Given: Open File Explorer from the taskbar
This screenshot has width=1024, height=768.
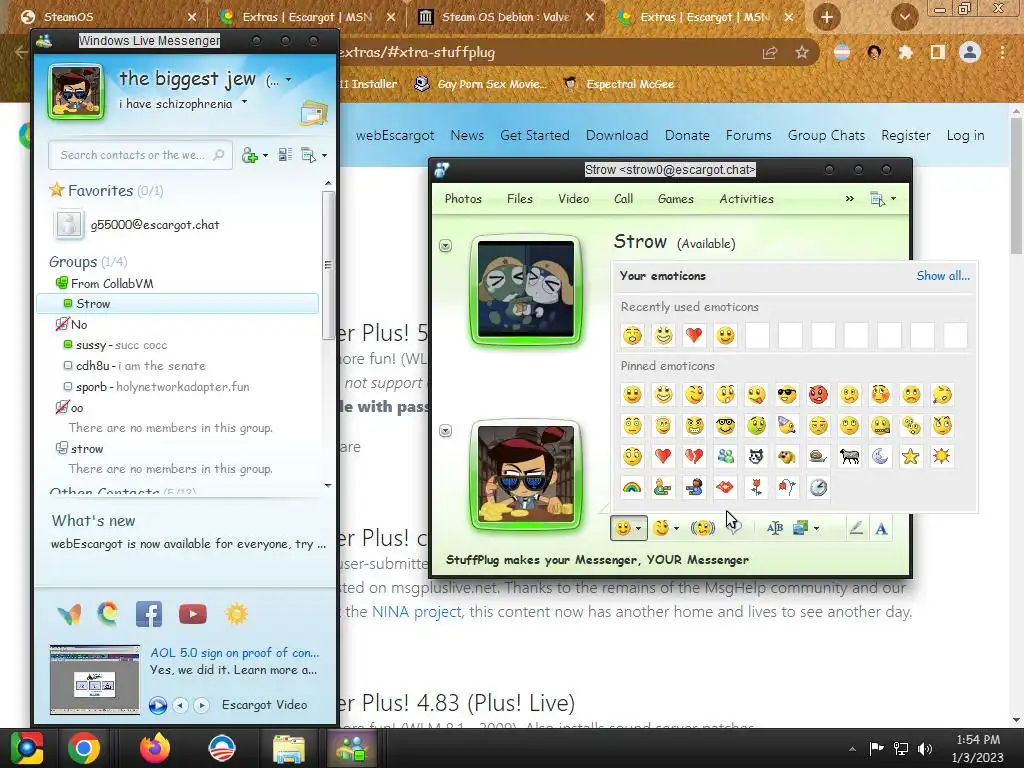Looking at the screenshot, I should click(288, 748).
